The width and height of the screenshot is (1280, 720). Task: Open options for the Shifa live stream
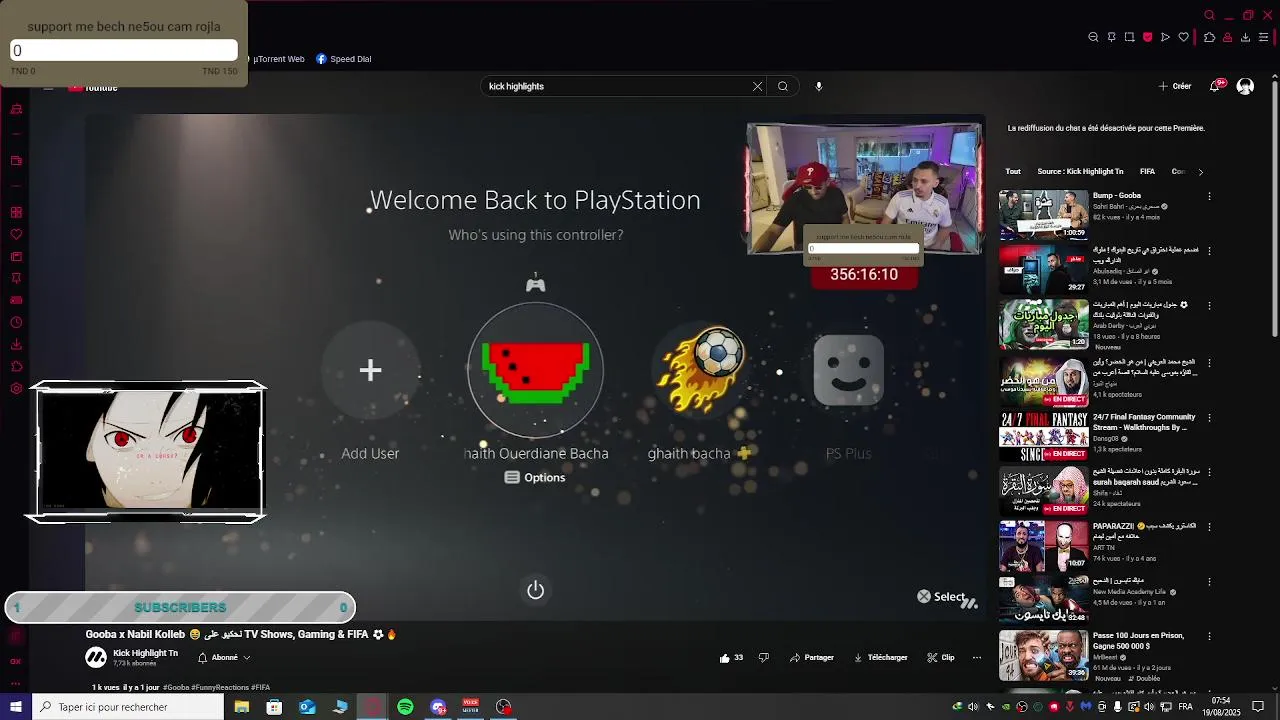click(1209, 472)
